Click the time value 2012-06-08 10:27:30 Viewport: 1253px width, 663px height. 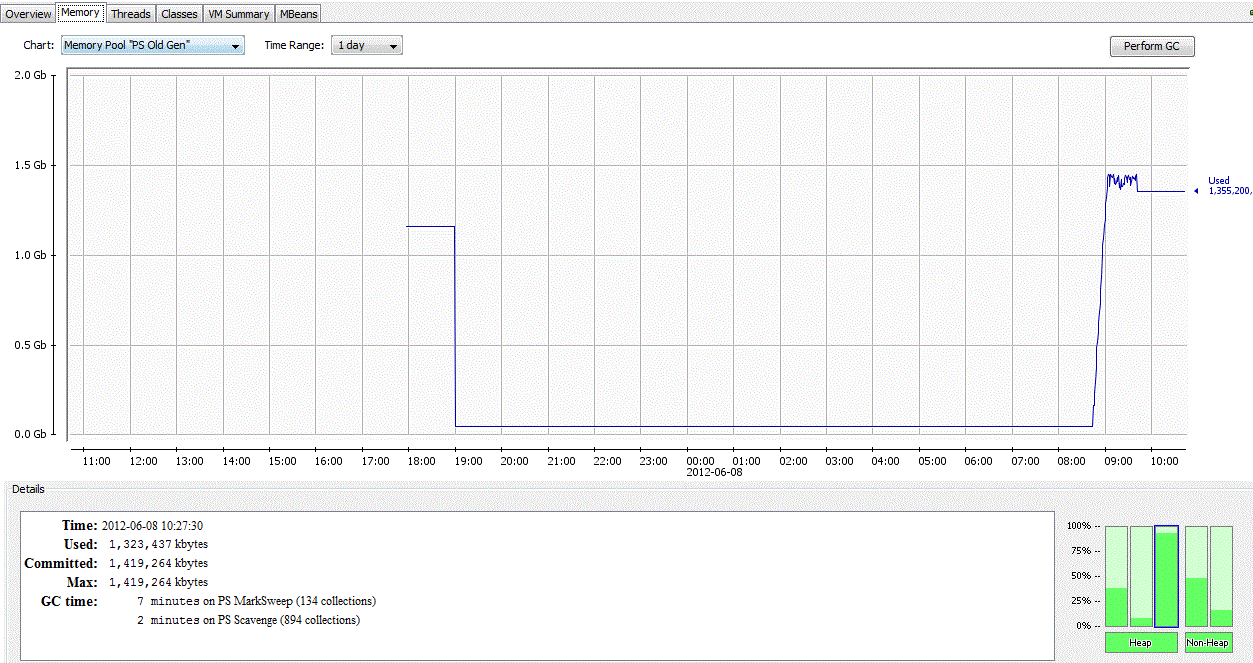[152, 525]
